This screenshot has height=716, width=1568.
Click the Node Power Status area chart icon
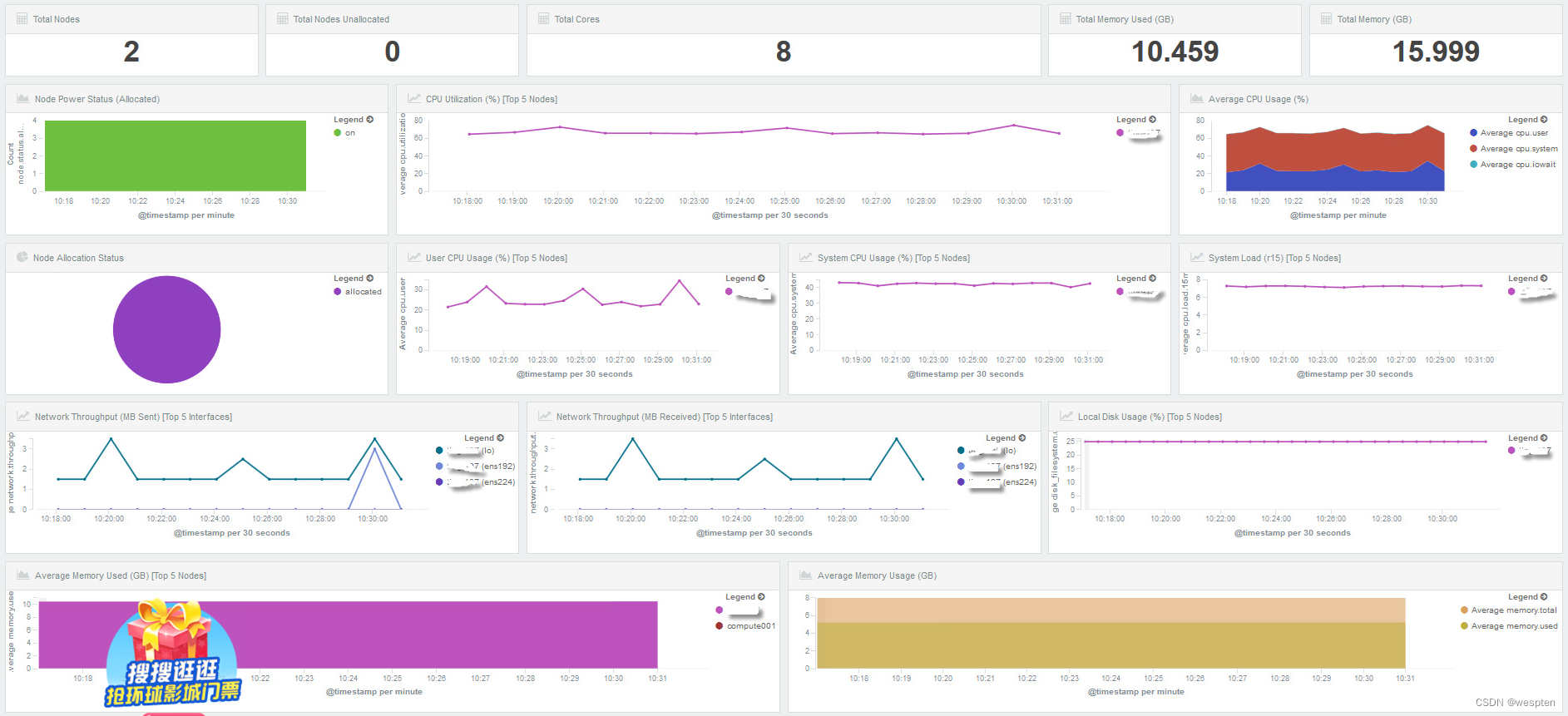coord(22,99)
